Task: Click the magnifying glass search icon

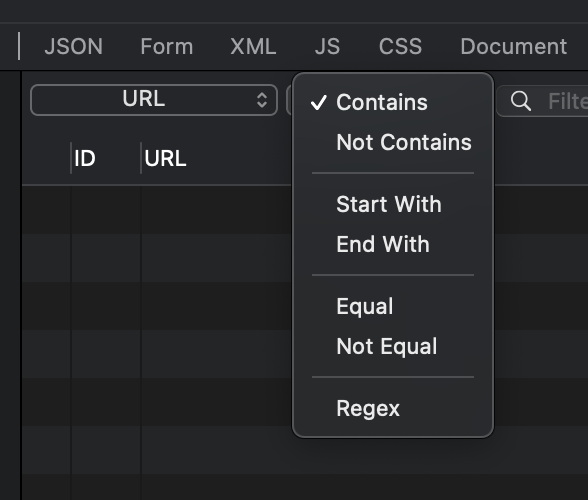Action: (x=520, y=101)
